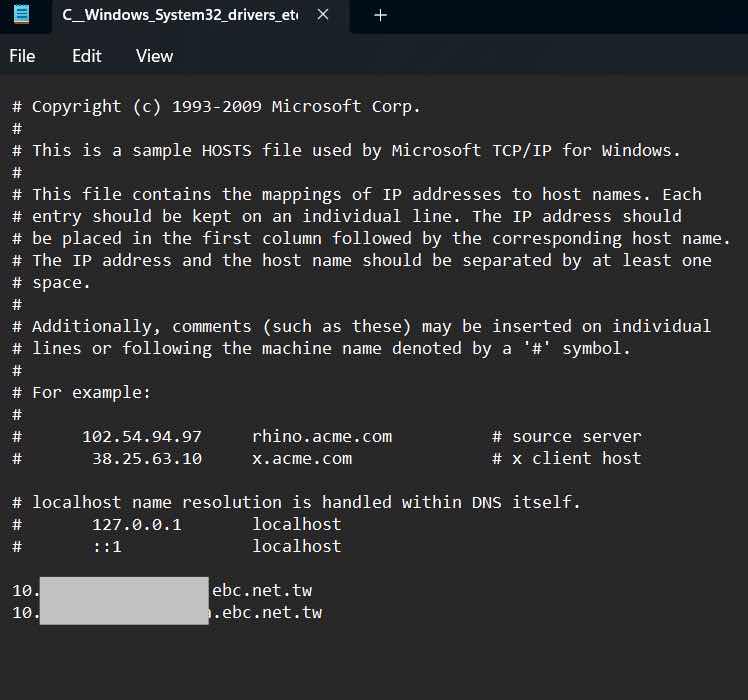Screen dimensions: 748x700
Task: Click the Notepad app icon
Action: (21, 14)
